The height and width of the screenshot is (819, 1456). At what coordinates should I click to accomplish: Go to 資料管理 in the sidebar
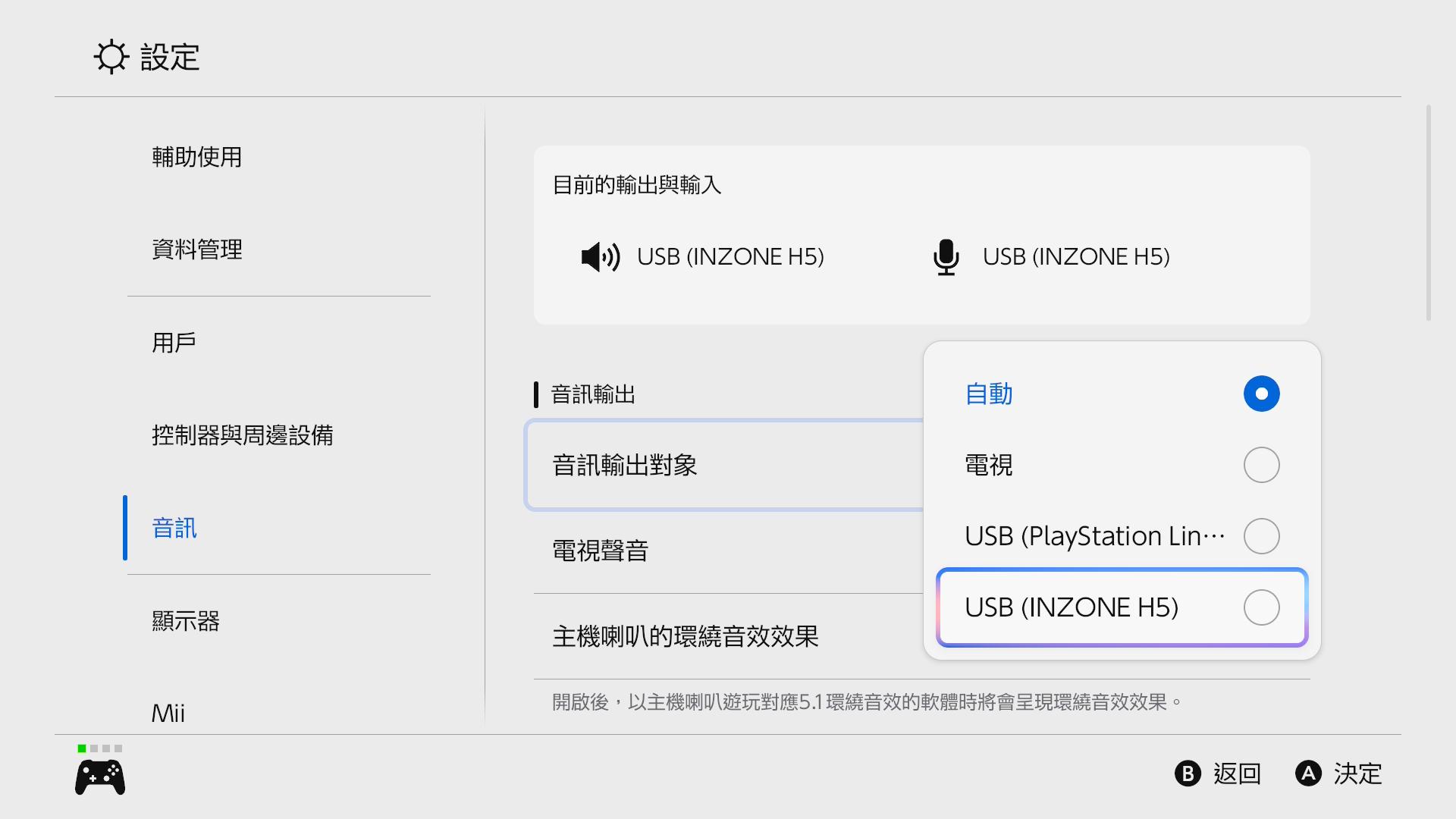click(197, 249)
